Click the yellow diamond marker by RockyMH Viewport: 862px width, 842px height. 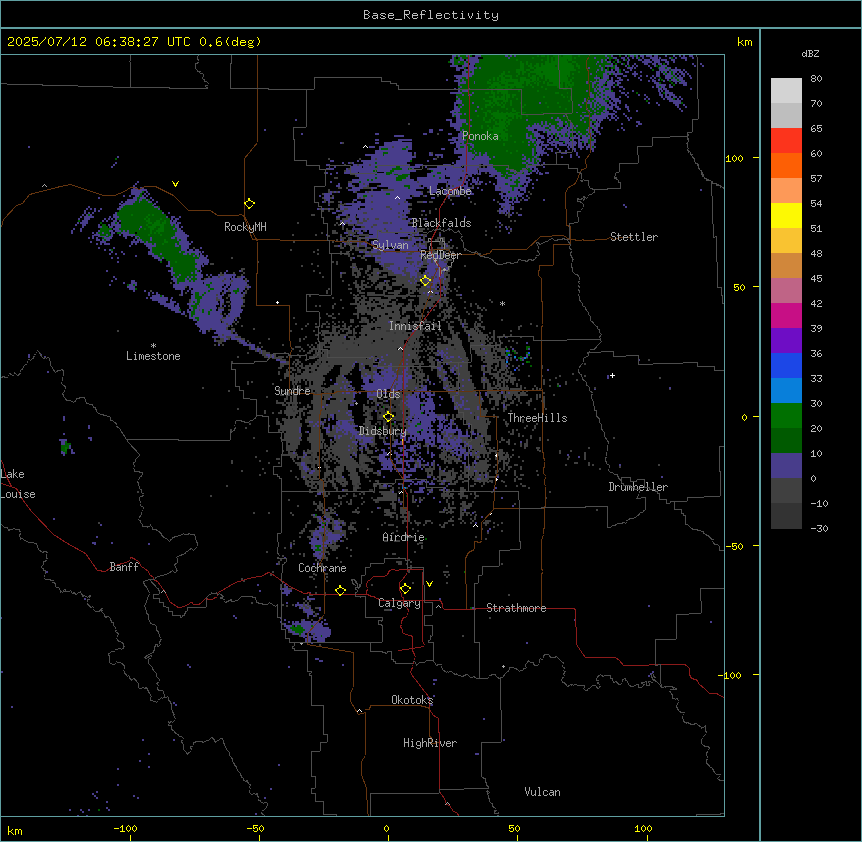point(250,204)
